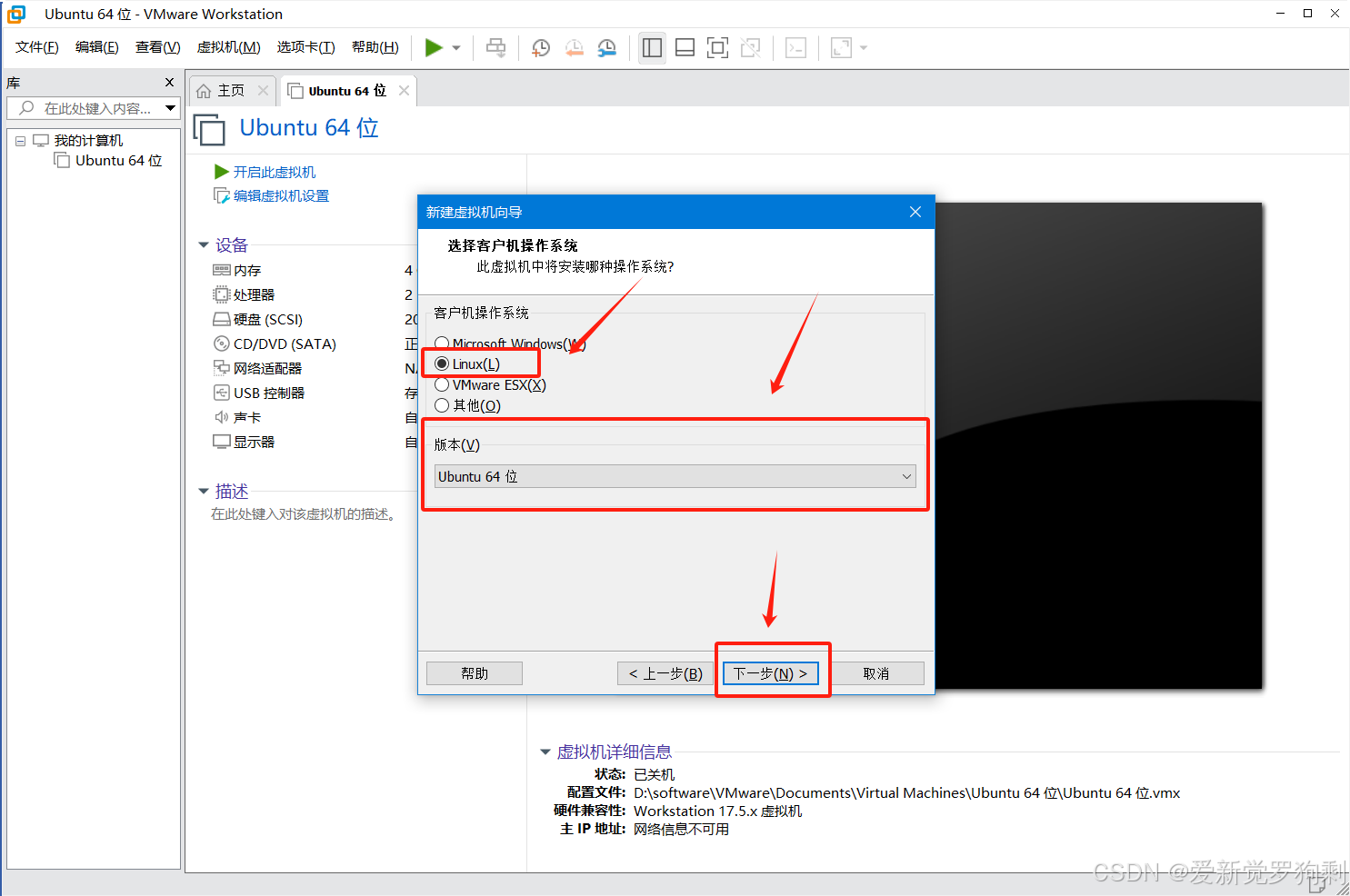Click the 已关机 status text
The width and height of the screenshot is (1350, 896).
click(x=654, y=774)
